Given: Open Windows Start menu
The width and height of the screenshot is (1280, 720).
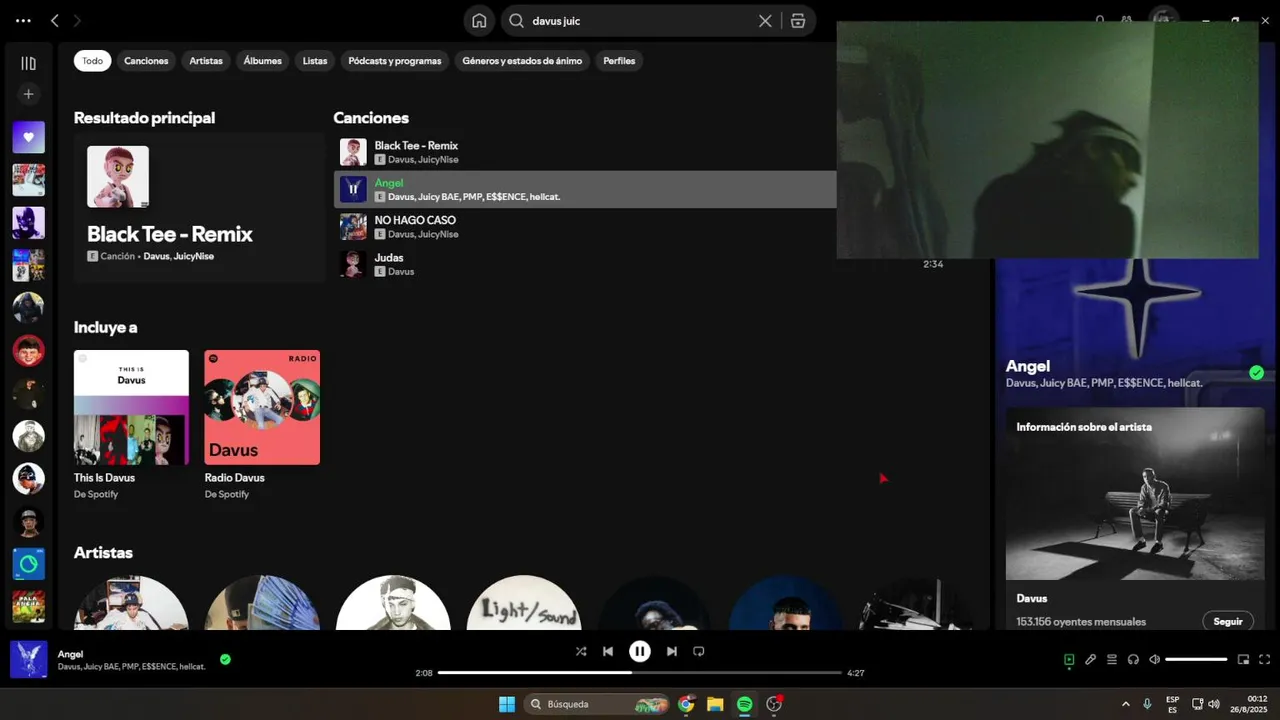Looking at the screenshot, I should [x=507, y=704].
